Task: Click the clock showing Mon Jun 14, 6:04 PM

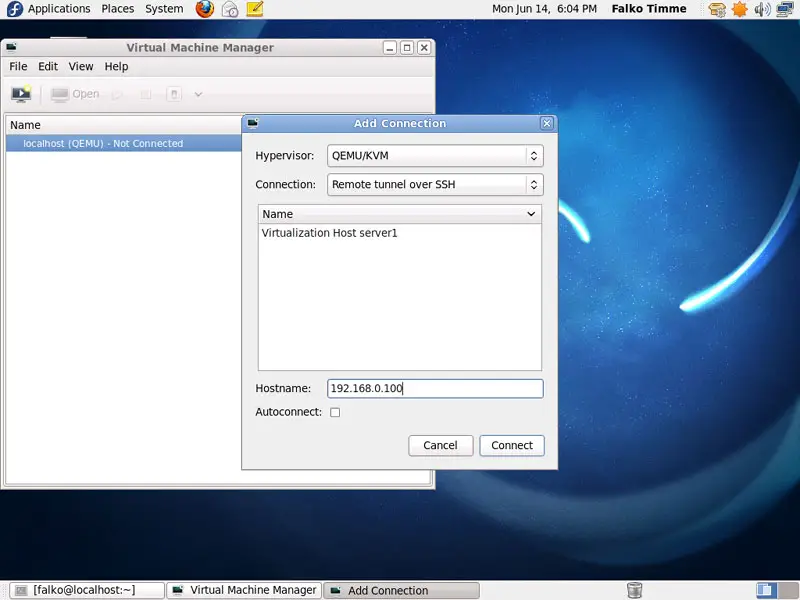Action: 544,9
